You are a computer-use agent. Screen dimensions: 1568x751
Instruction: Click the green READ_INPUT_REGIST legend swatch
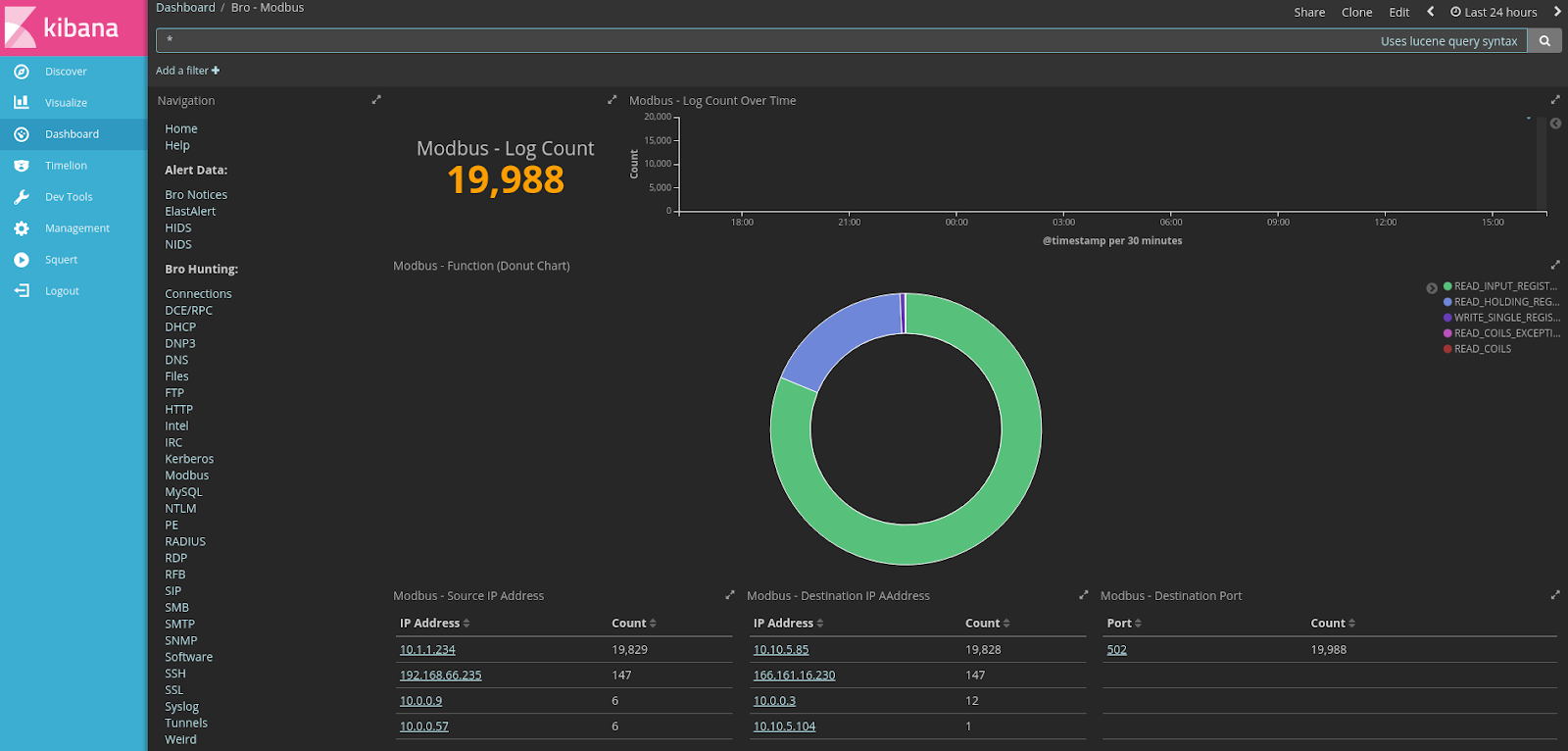[x=1447, y=286]
